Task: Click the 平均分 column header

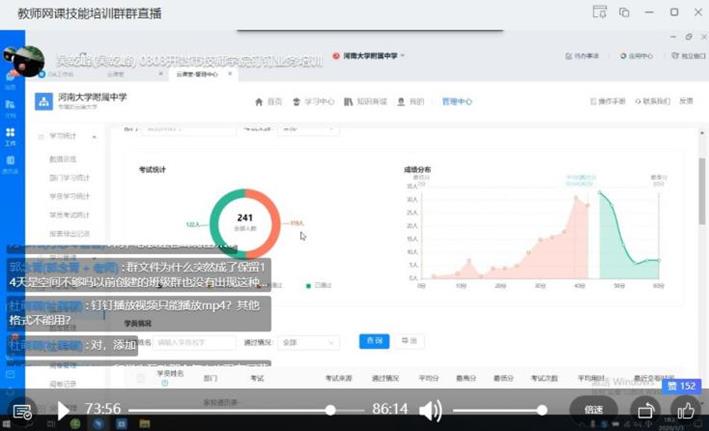Action: 429,378
